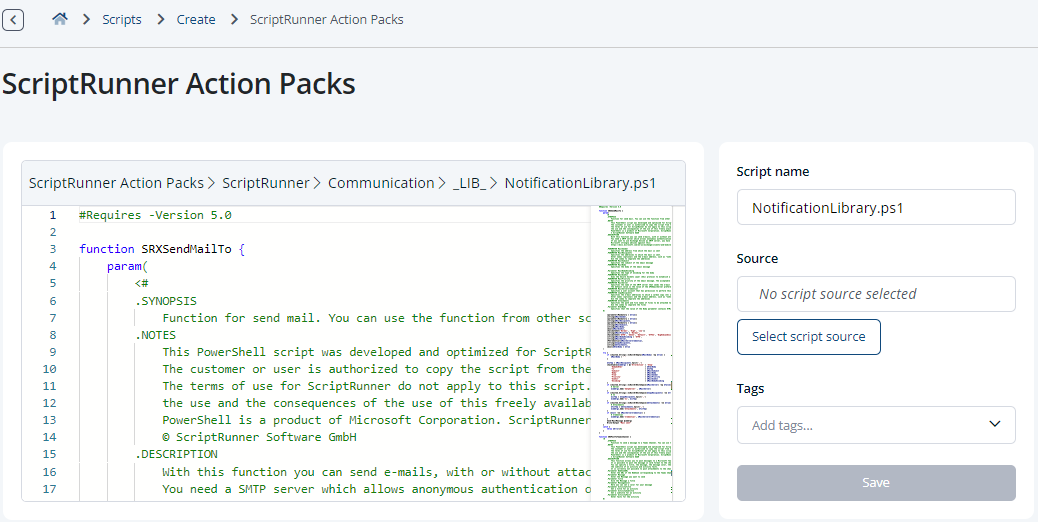Click NotificationLibrary.ps1 in the file path
The image size is (1038, 522).
click(580, 183)
